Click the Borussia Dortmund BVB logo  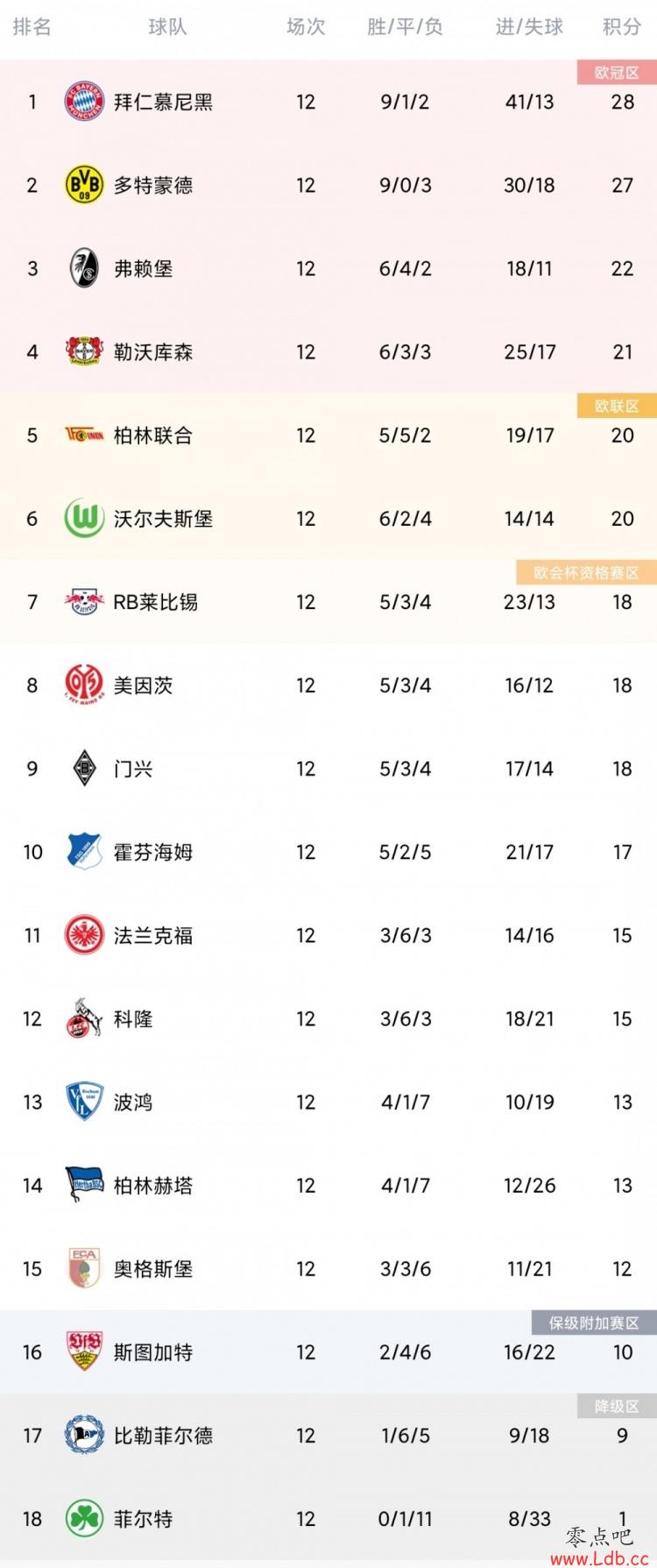[84, 185]
